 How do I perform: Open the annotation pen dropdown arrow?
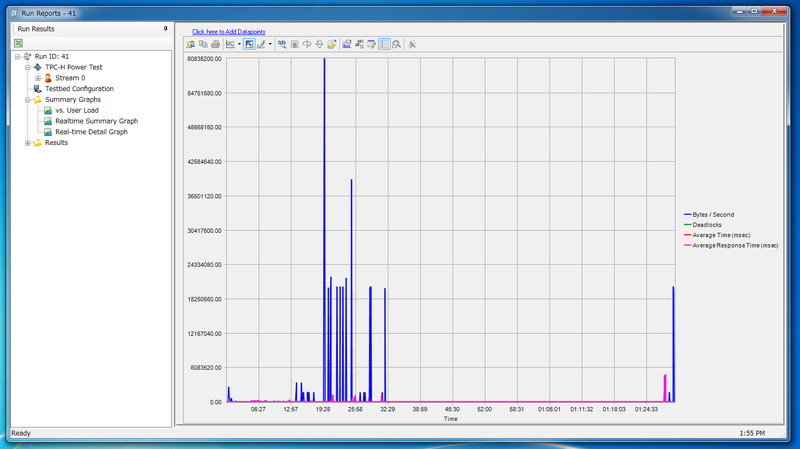270,44
